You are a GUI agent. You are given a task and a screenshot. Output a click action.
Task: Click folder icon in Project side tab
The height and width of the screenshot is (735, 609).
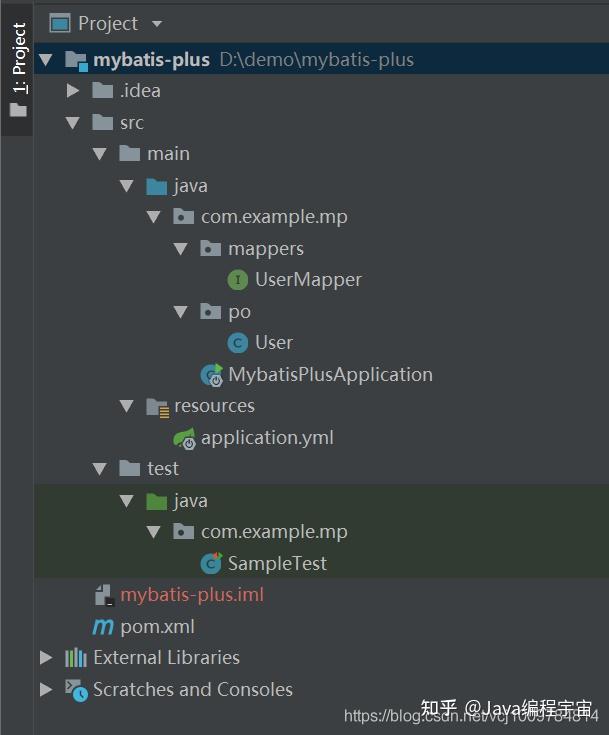coord(18,110)
